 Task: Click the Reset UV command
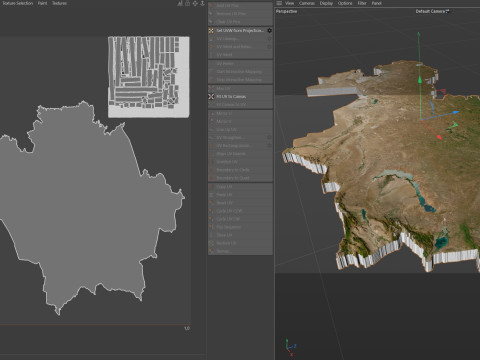[x=240, y=203]
